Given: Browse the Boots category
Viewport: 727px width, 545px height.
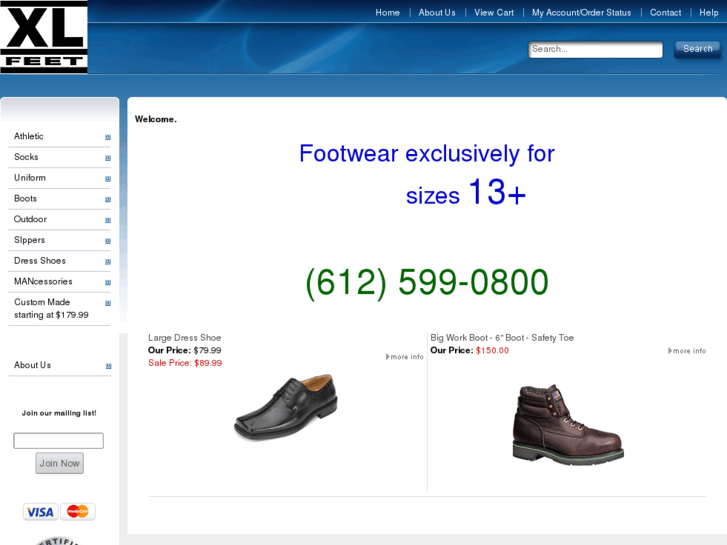Looking at the screenshot, I should point(25,199).
